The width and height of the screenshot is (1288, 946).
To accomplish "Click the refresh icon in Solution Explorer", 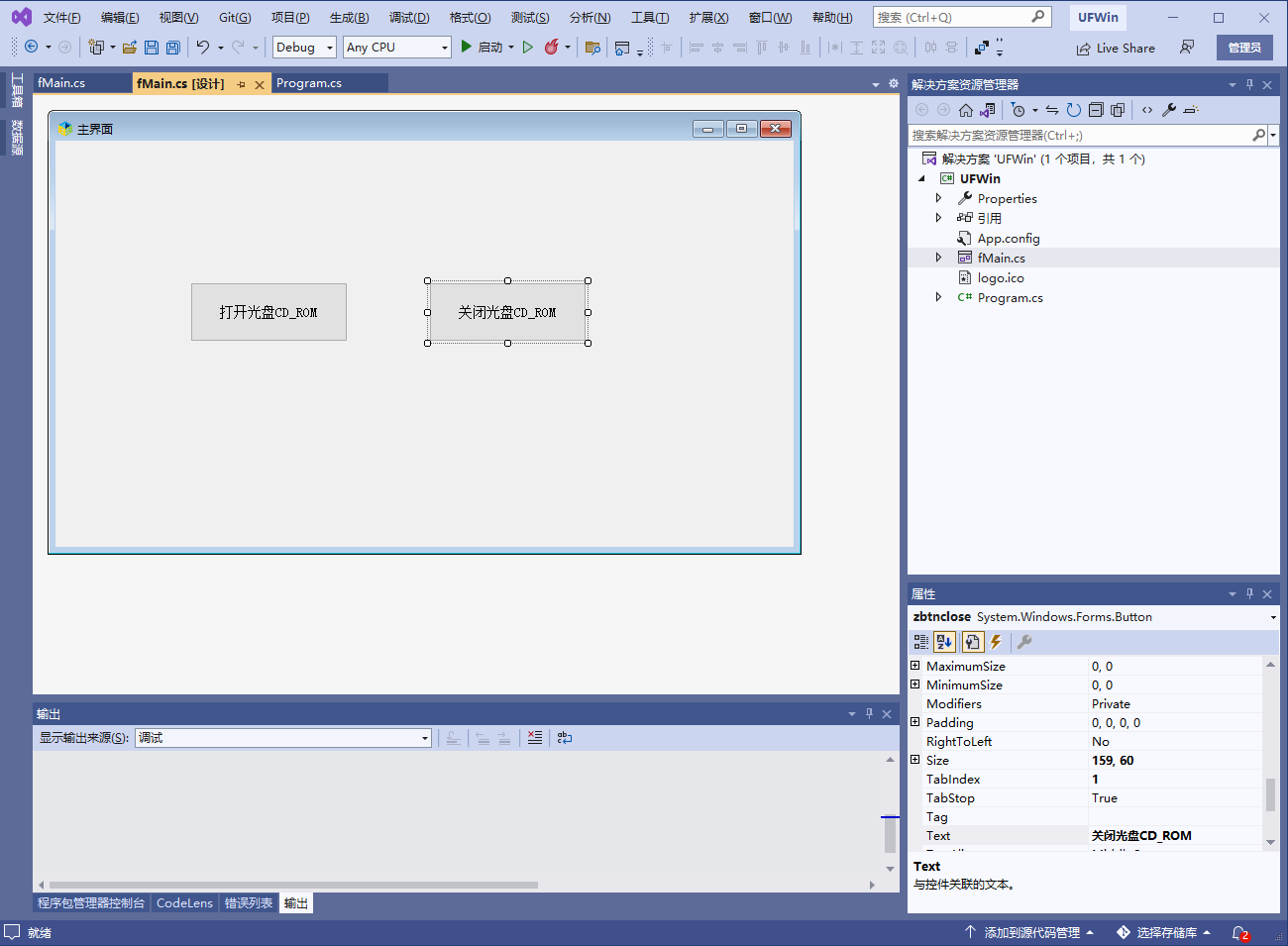I will pyautogui.click(x=1074, y=110).
